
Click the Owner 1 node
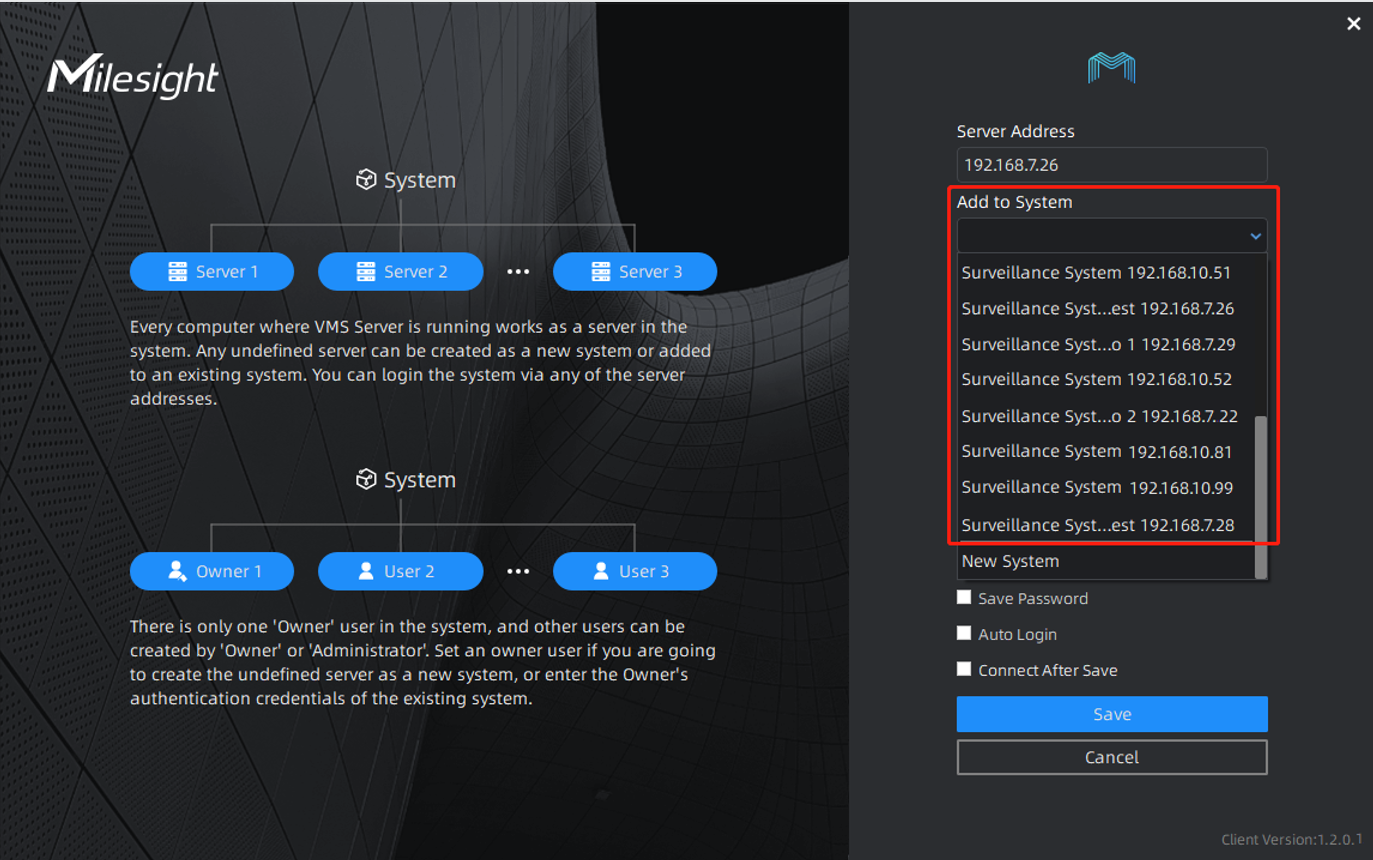click(212, 571)
